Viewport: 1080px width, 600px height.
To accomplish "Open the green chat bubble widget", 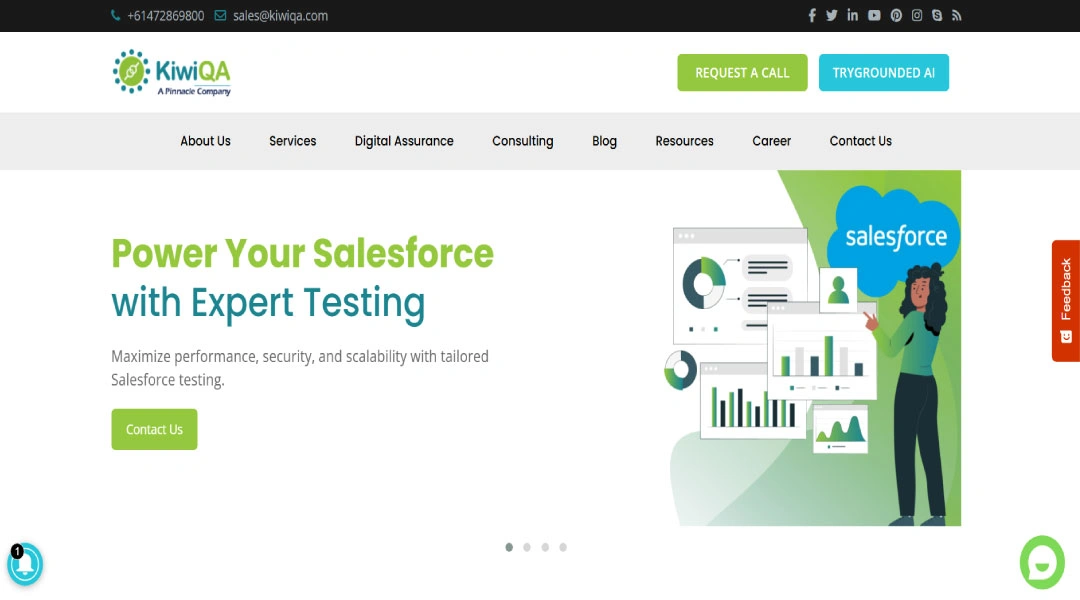I will pos(1042,563).
